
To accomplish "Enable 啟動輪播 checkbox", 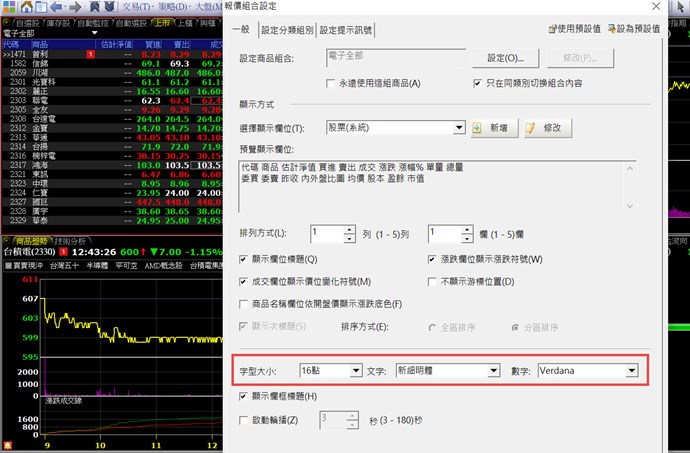I will 246,421.
